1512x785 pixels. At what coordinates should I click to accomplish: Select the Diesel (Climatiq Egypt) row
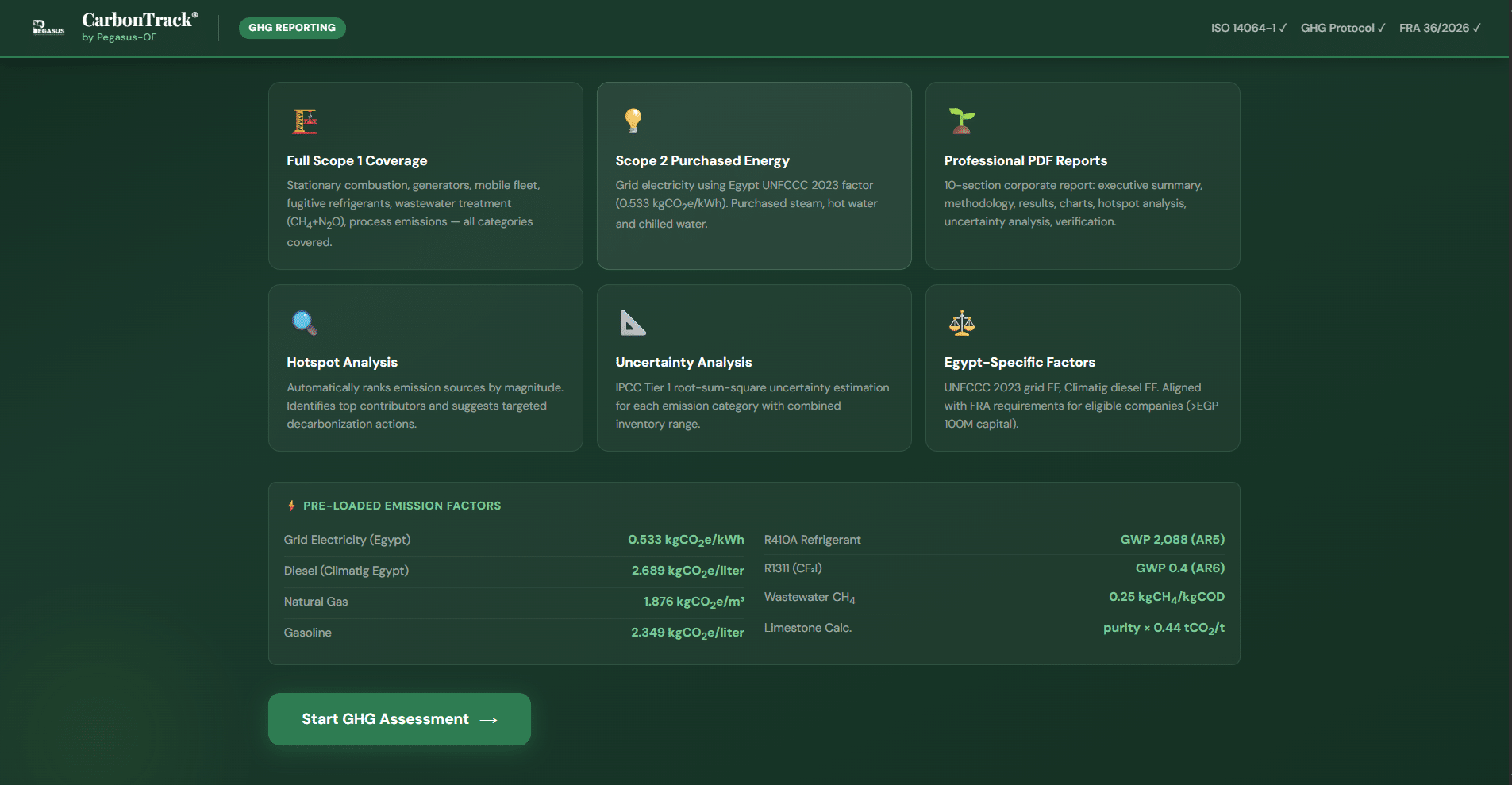click(514, 571)
